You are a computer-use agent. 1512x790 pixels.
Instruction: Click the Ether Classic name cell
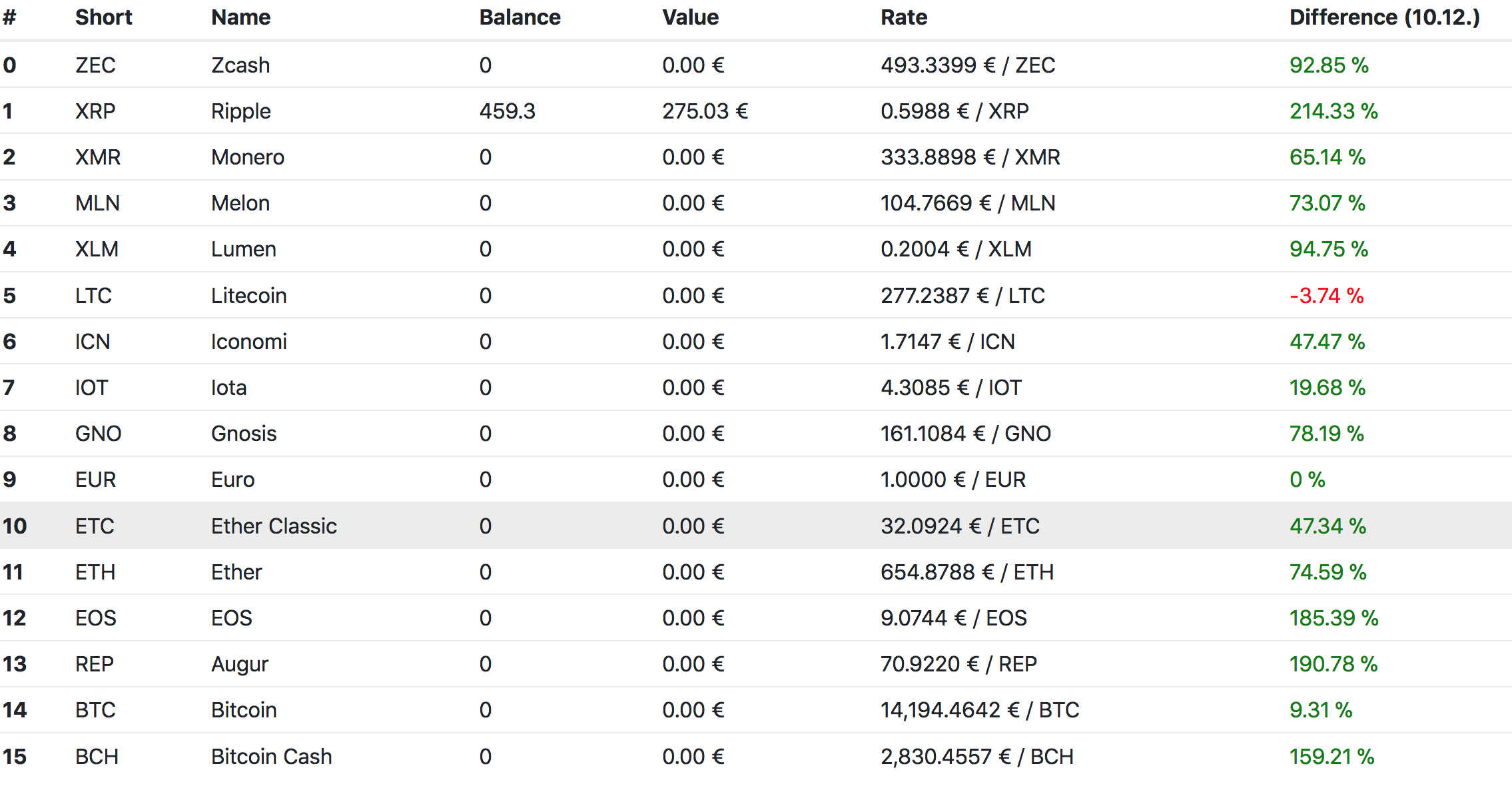click(x=274, y=526)
